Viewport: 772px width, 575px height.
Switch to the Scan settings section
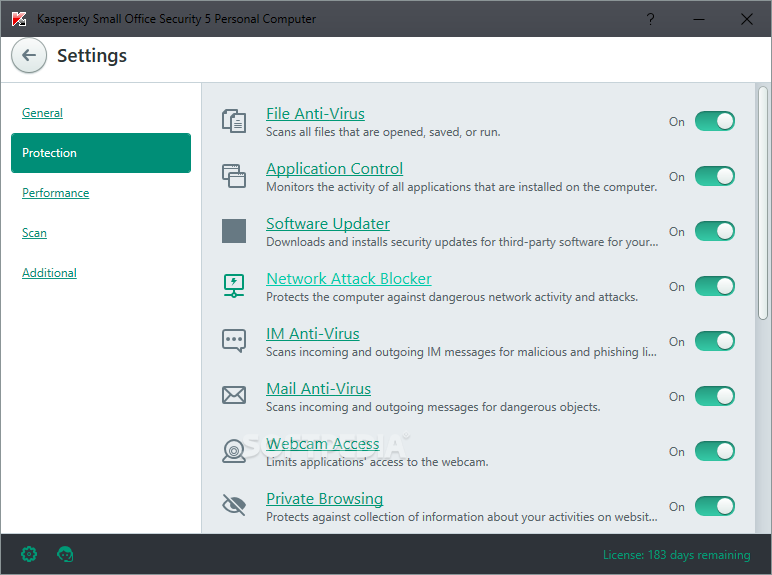coord(34,232)
